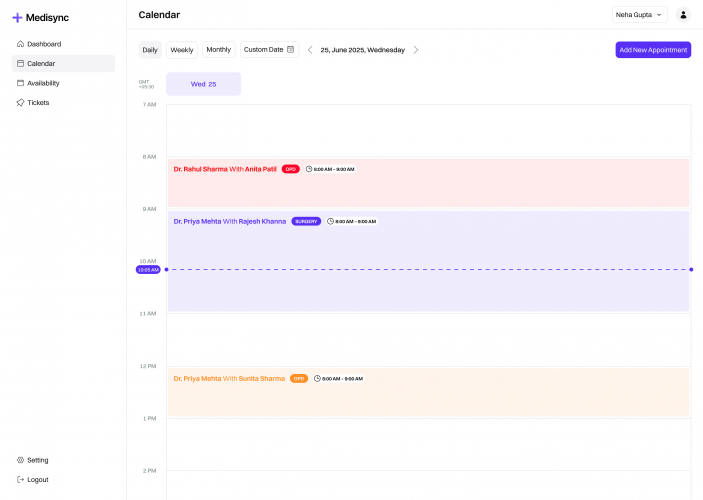Click Add New Appointment button
The image size is (703, 500).
653,50
